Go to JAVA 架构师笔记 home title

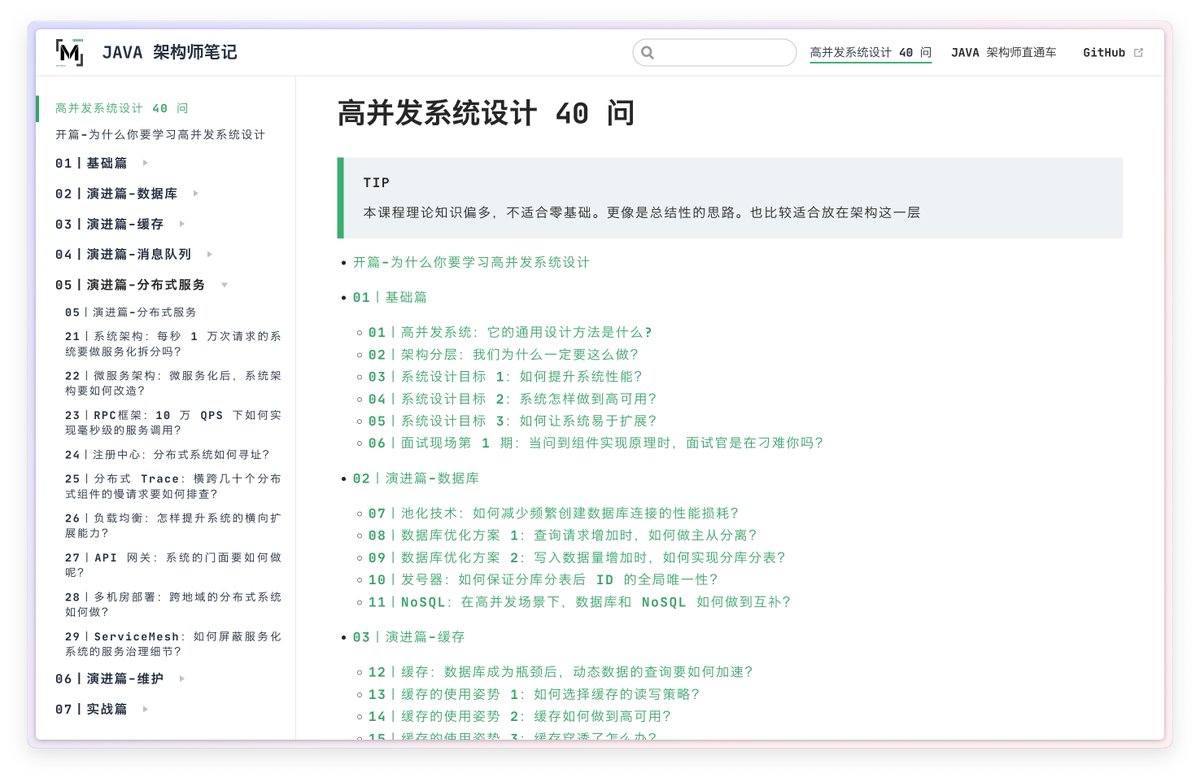coord(169,52)
